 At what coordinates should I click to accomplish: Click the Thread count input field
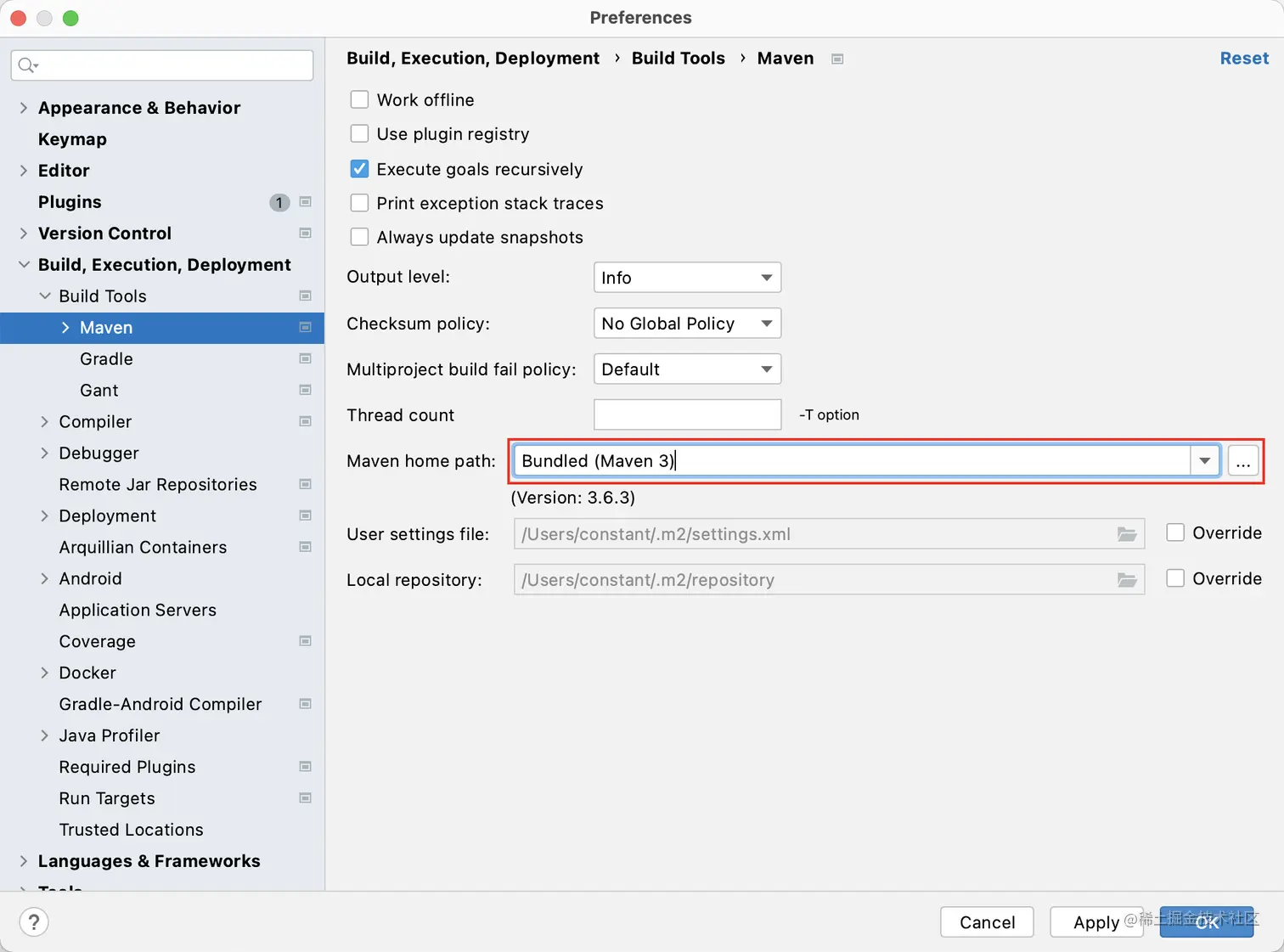pyautogui.click(x=687, y=415)
